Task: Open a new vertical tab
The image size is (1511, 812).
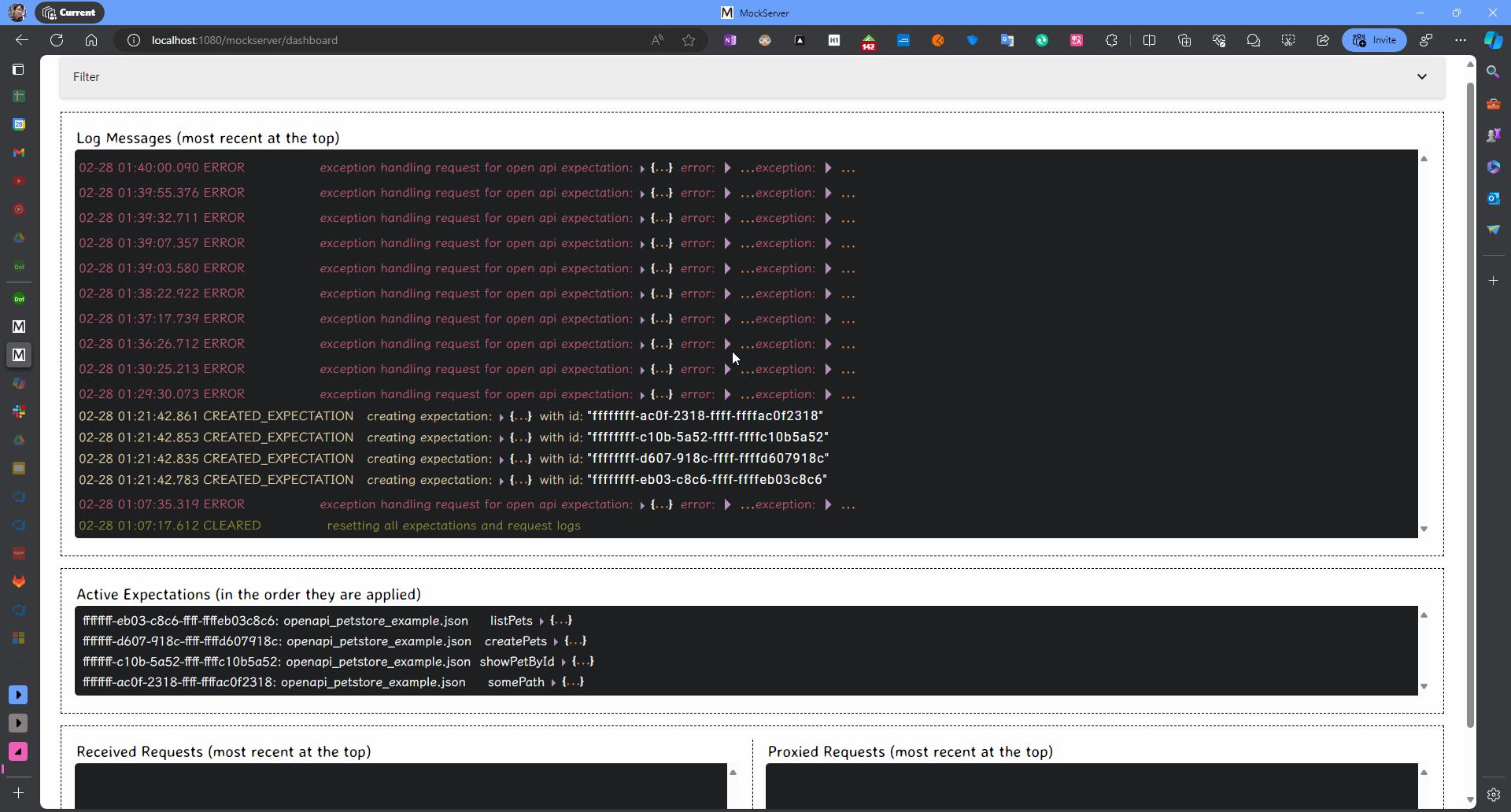Action: coord(19,793)
